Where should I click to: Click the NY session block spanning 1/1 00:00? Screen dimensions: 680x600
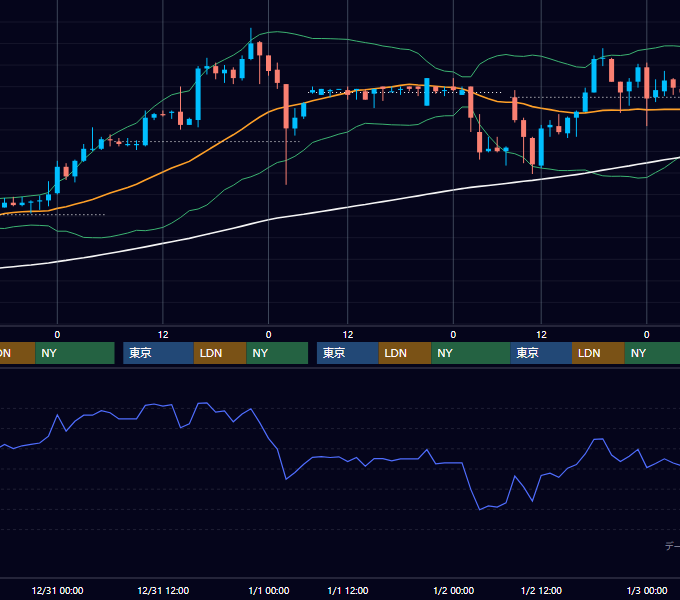277,353
